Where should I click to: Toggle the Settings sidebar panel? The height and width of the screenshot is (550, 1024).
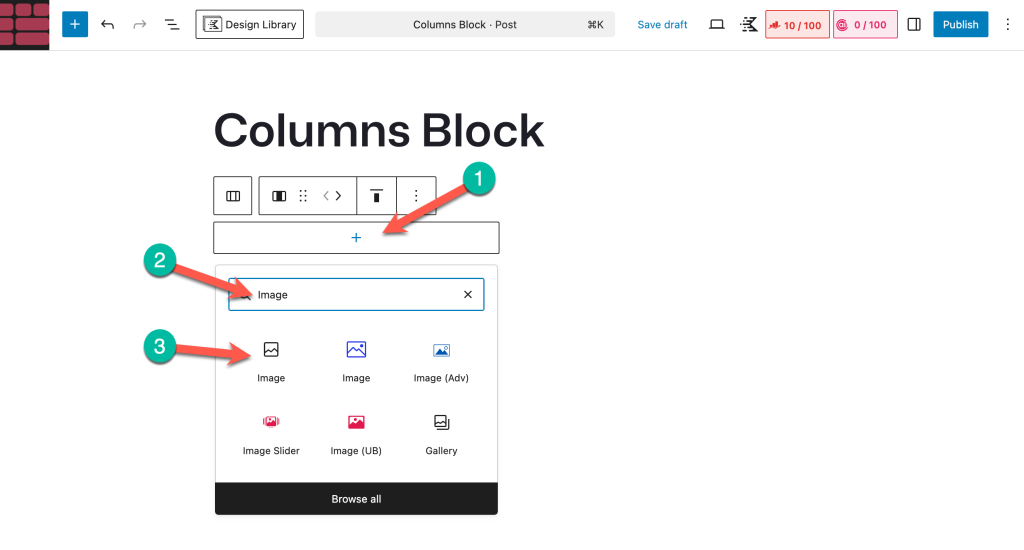pos(913,24)
